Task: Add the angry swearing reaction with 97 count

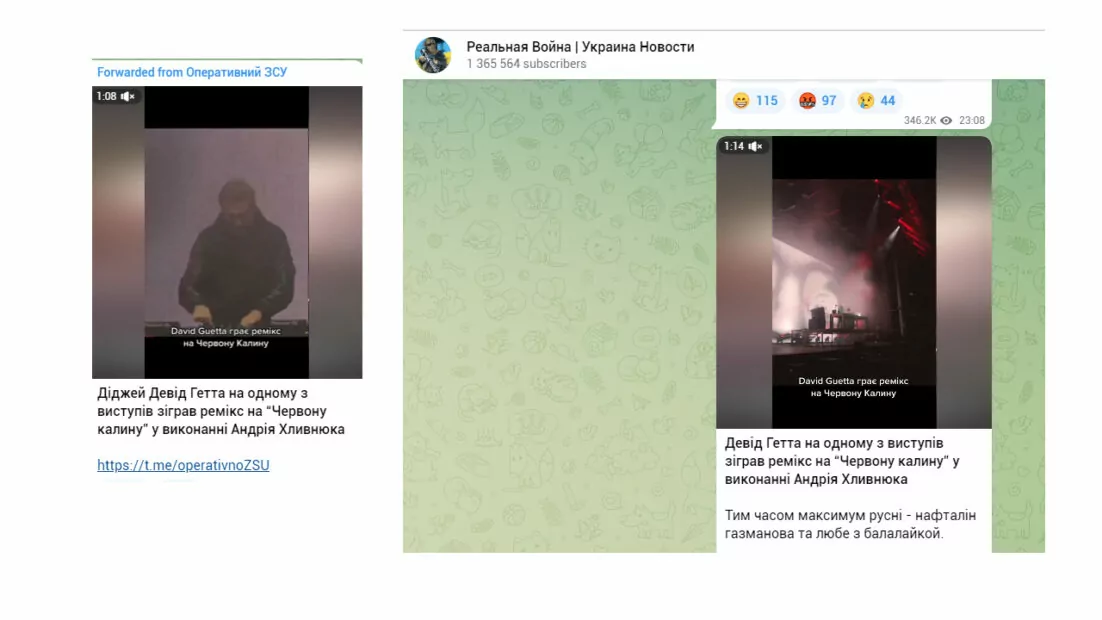Action: point(817,101)
